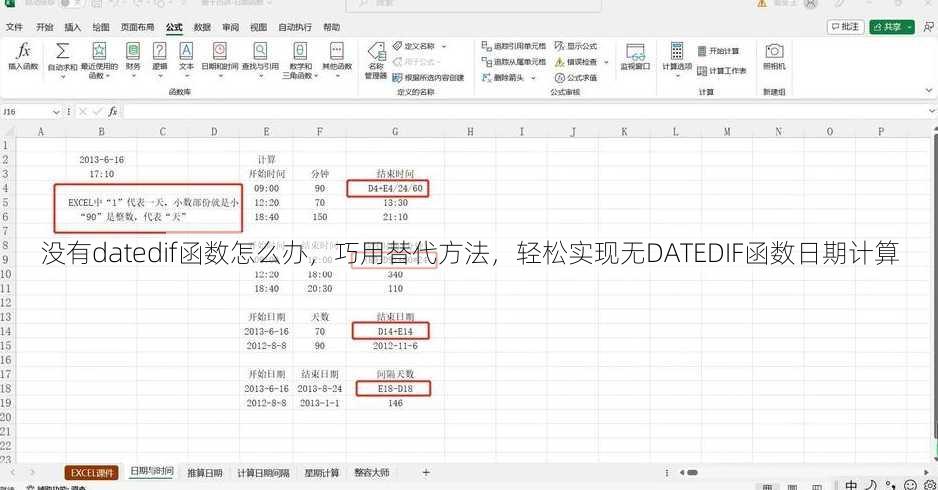938x490 pixels.
Task: Open the EXCEL课件 sheet tab
Action: (x=92, y=473)
